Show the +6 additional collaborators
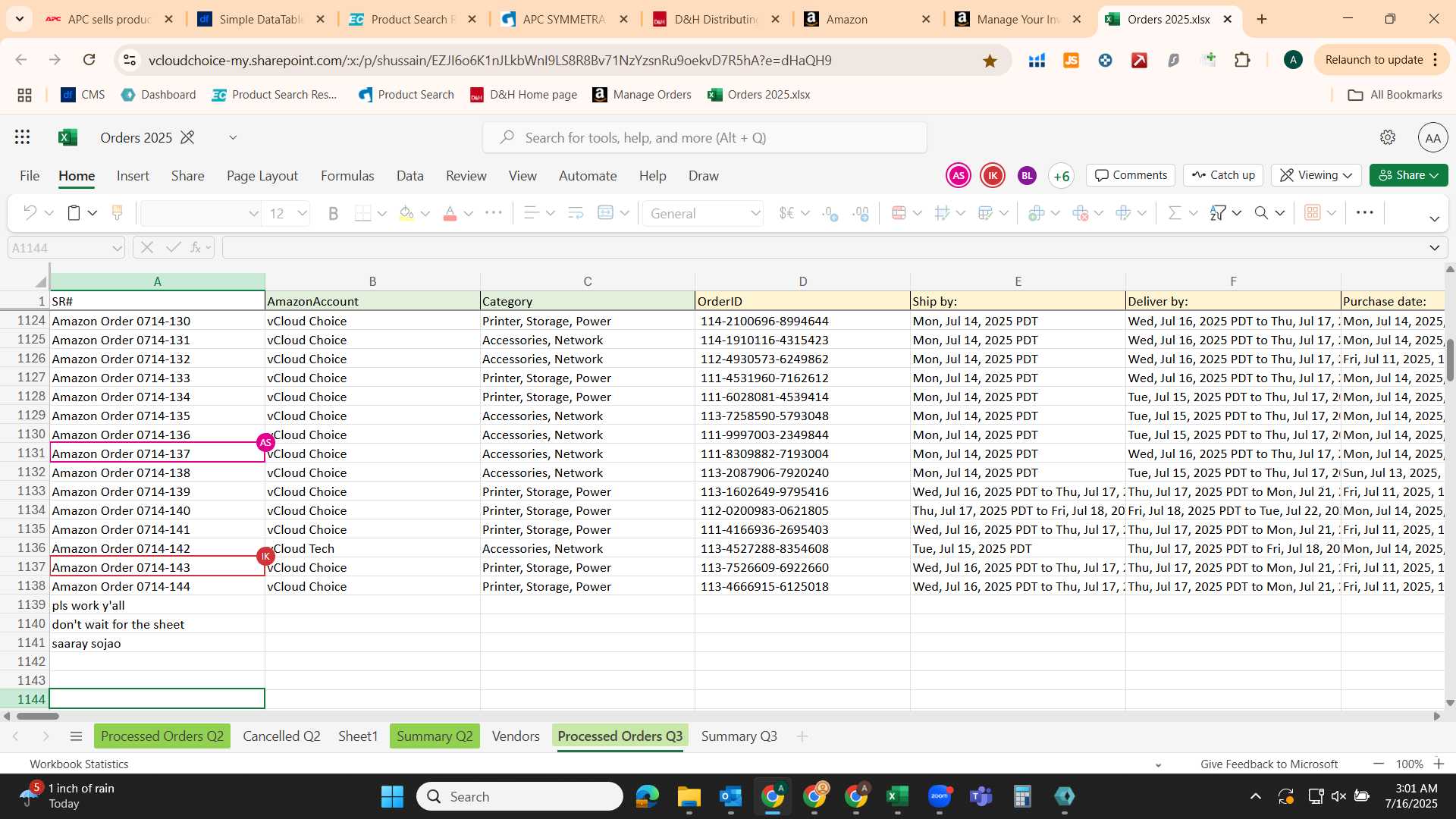Screen dimensions: 1456x819 click(1061, 176)
